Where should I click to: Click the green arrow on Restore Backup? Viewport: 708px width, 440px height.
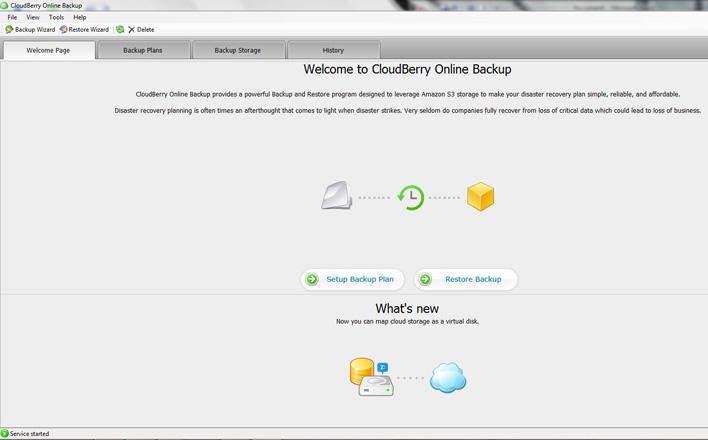[x=425, y=279]
